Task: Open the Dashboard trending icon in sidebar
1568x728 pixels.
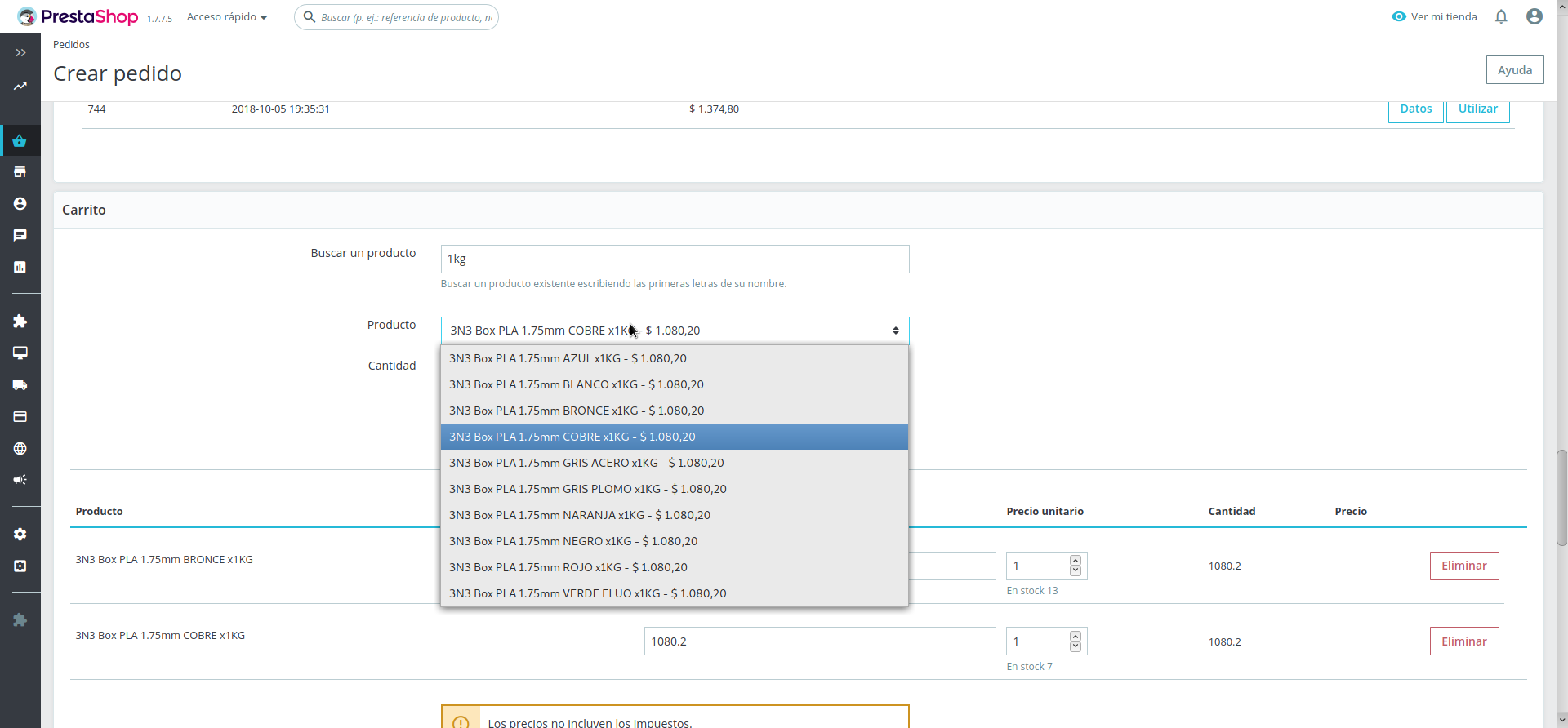Action: pyautogui.click(x=20, y=86)
